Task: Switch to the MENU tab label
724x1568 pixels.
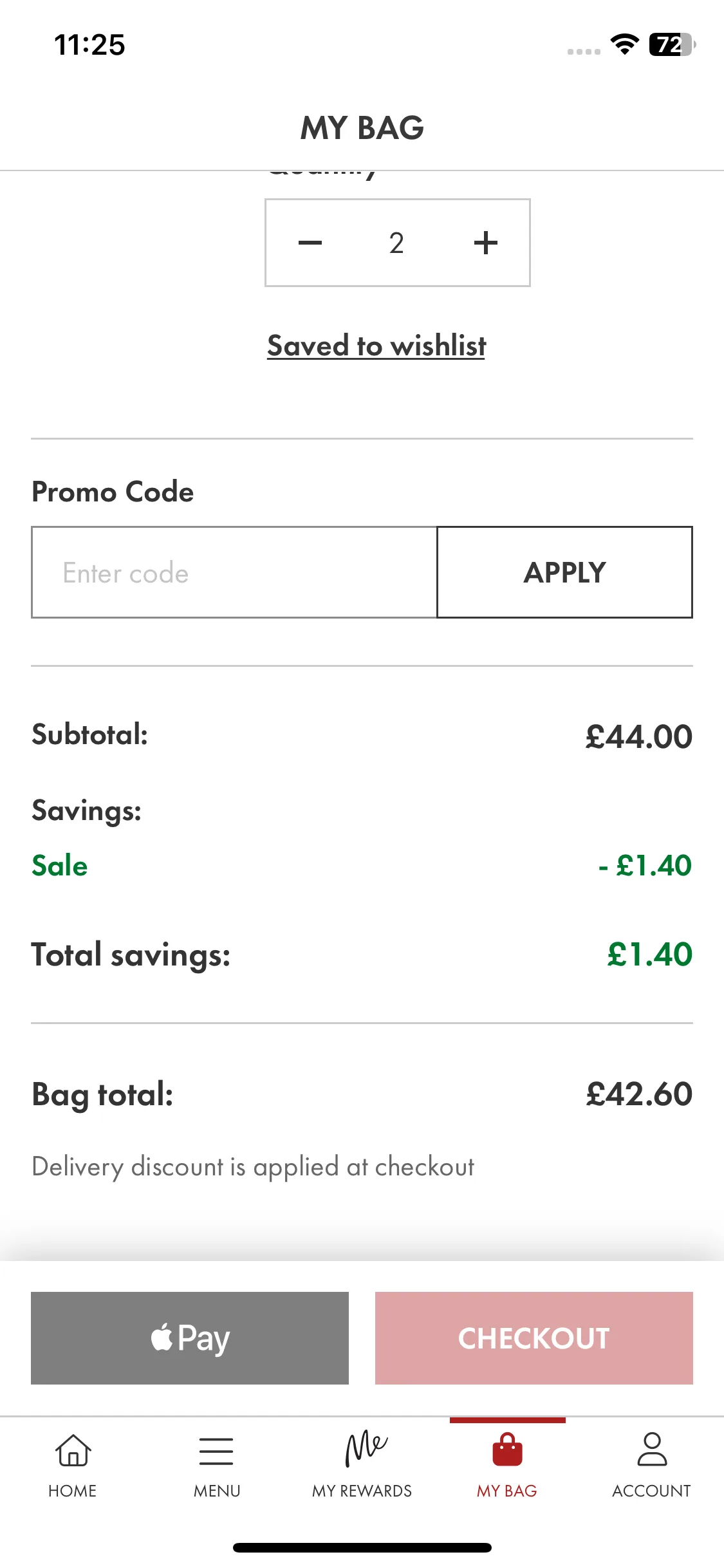Action: (x=217, y=1491)
